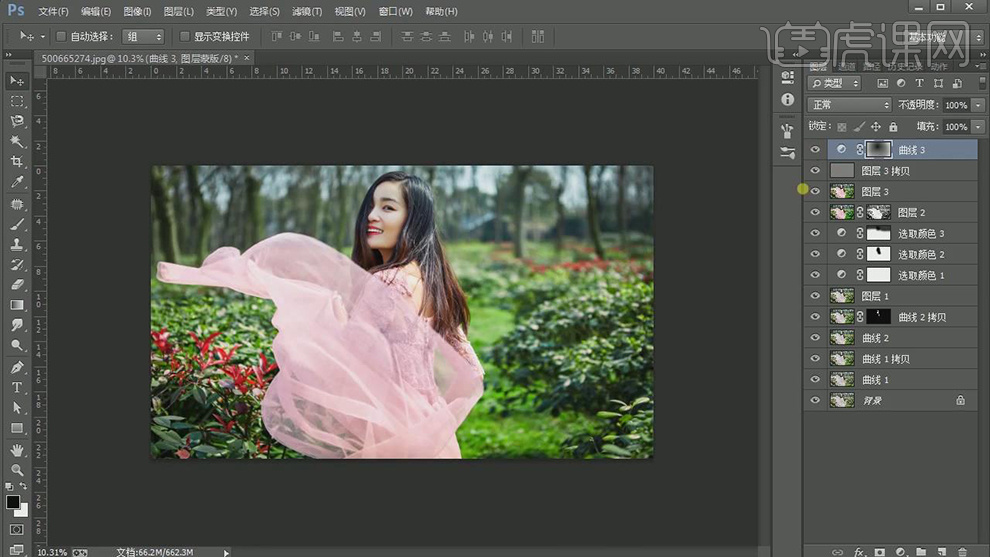Click the foreground color swatch
The image size is (990, 557).
[x=12, y=502]
